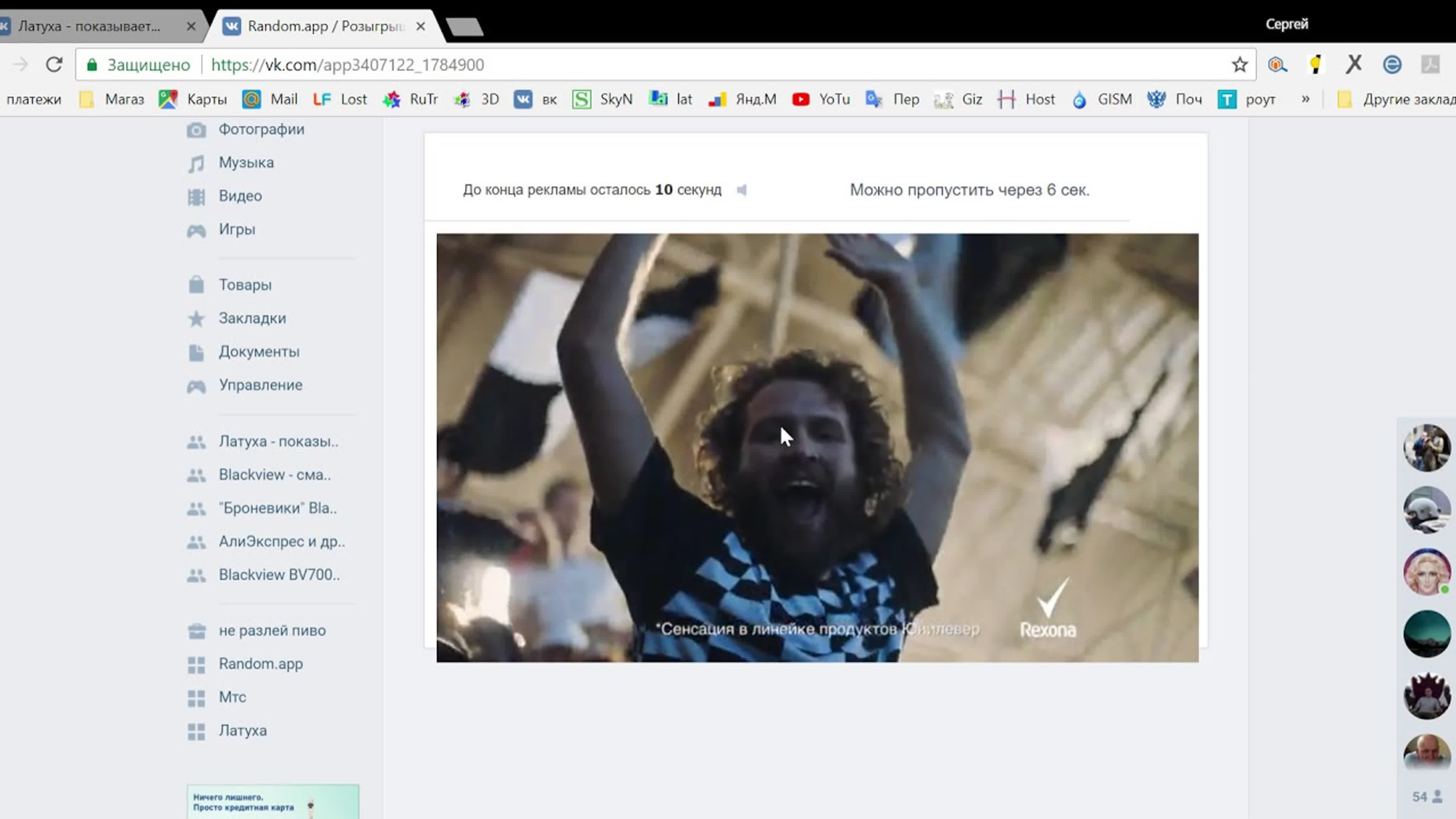Open the Янд.М bookmark
Screen dimensions: 1456x819
click(x=742, y=100)
